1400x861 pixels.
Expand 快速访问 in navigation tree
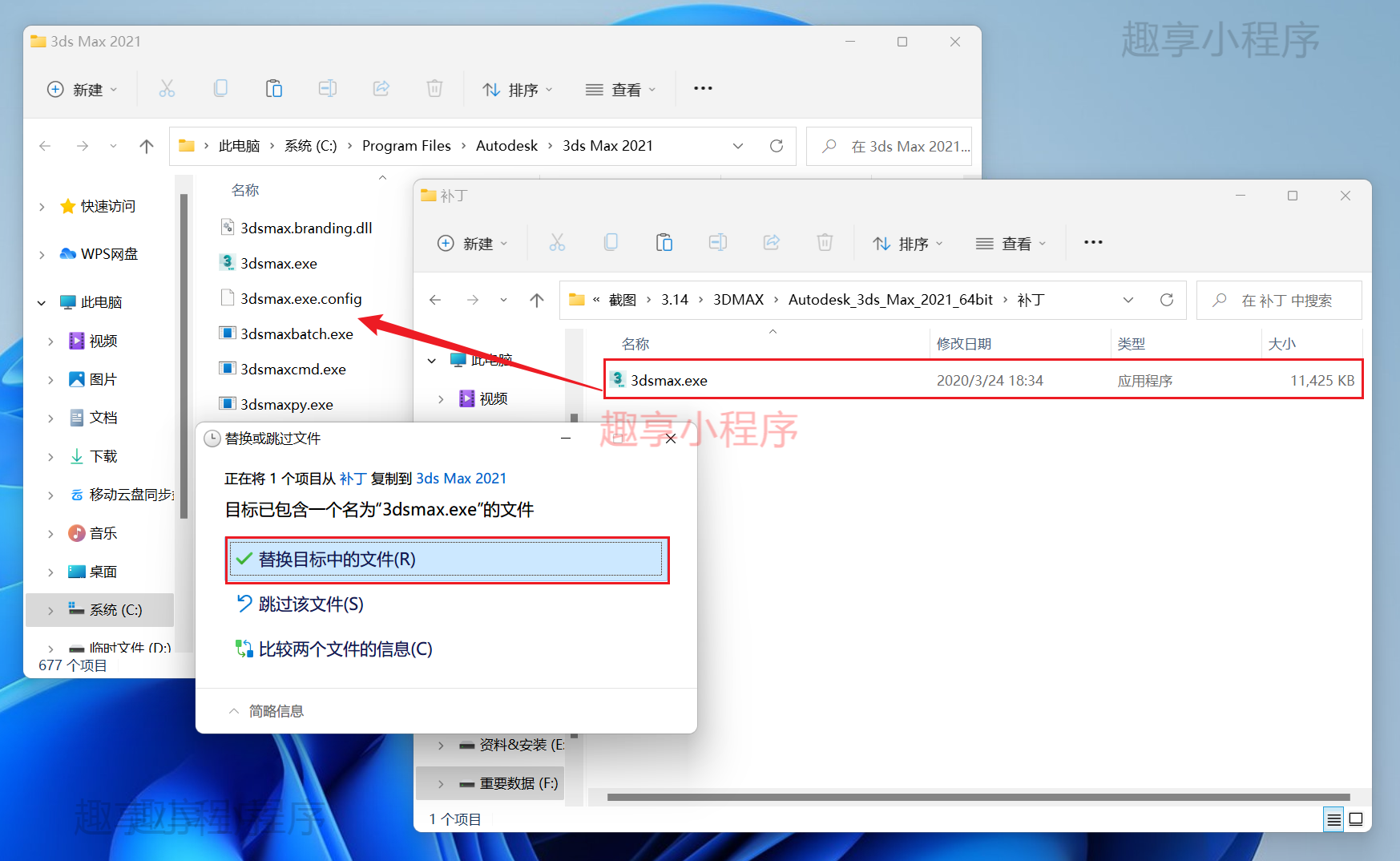pyautogui.click(x=42, y=207)
